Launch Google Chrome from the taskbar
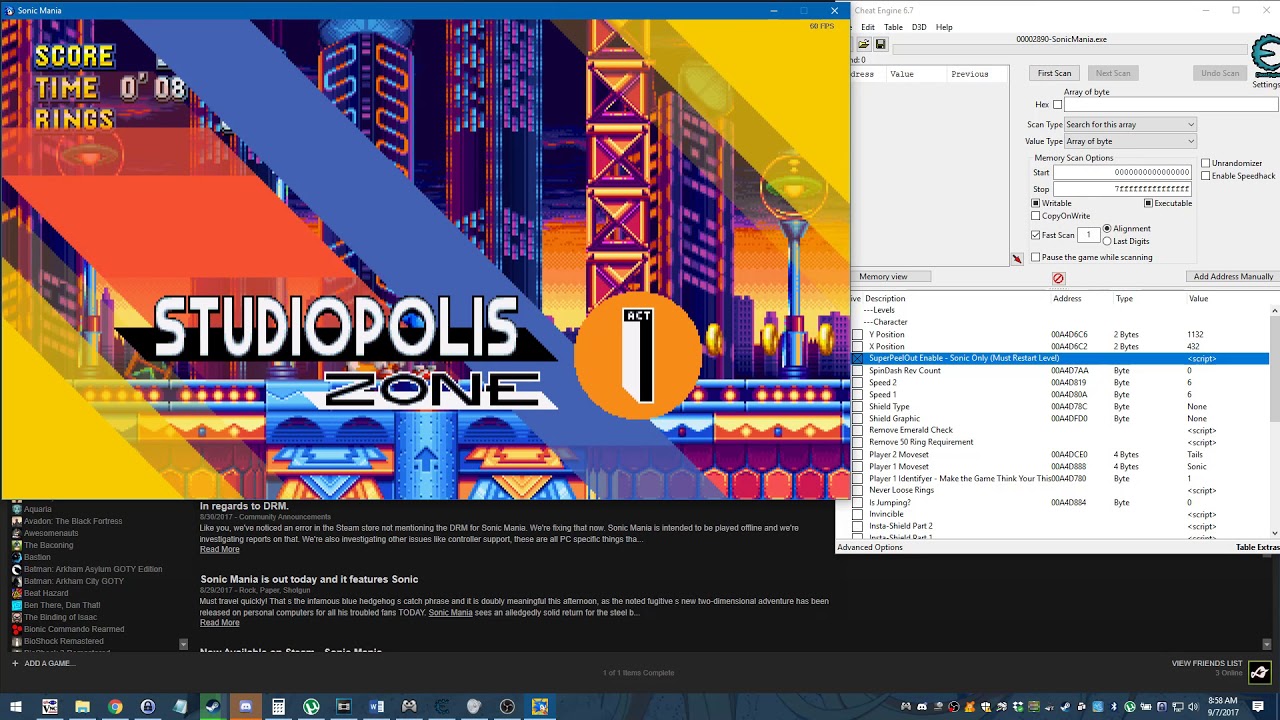 click(115, 707)
